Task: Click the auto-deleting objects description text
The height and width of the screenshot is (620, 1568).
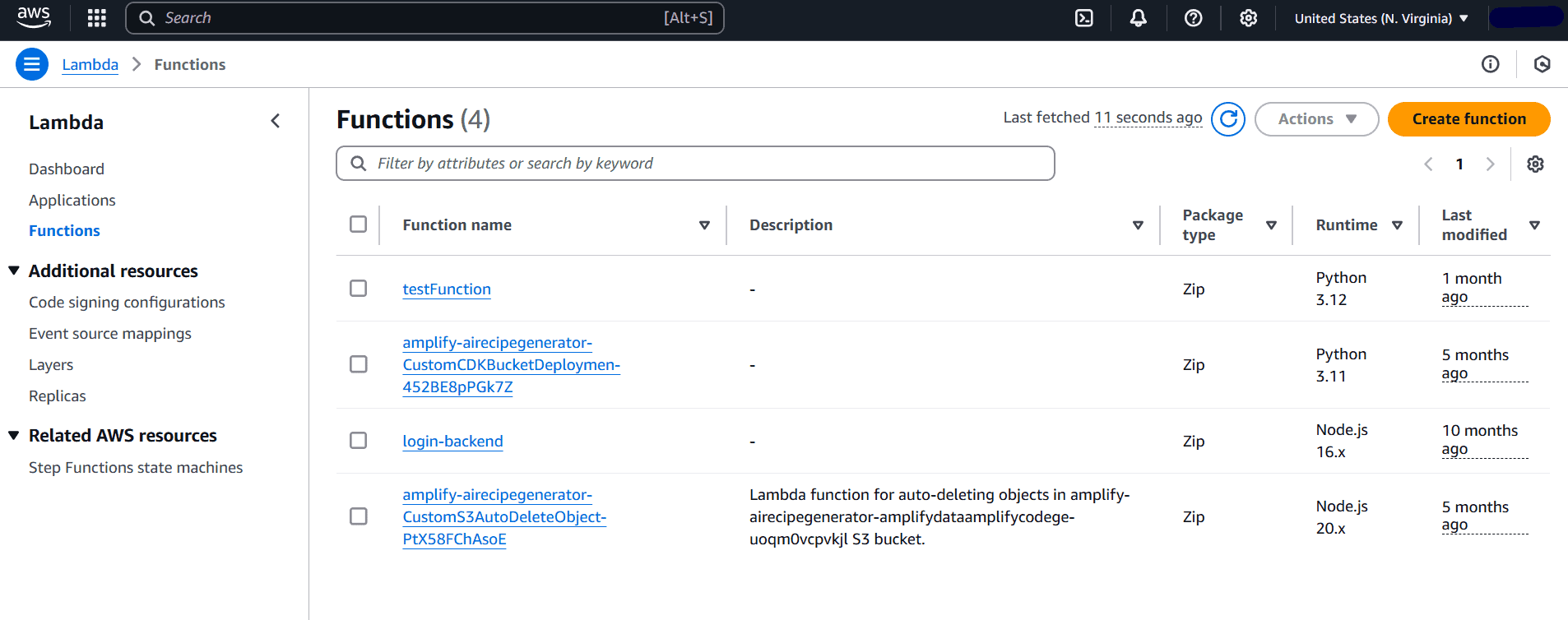Action: [x=939, y=516]
